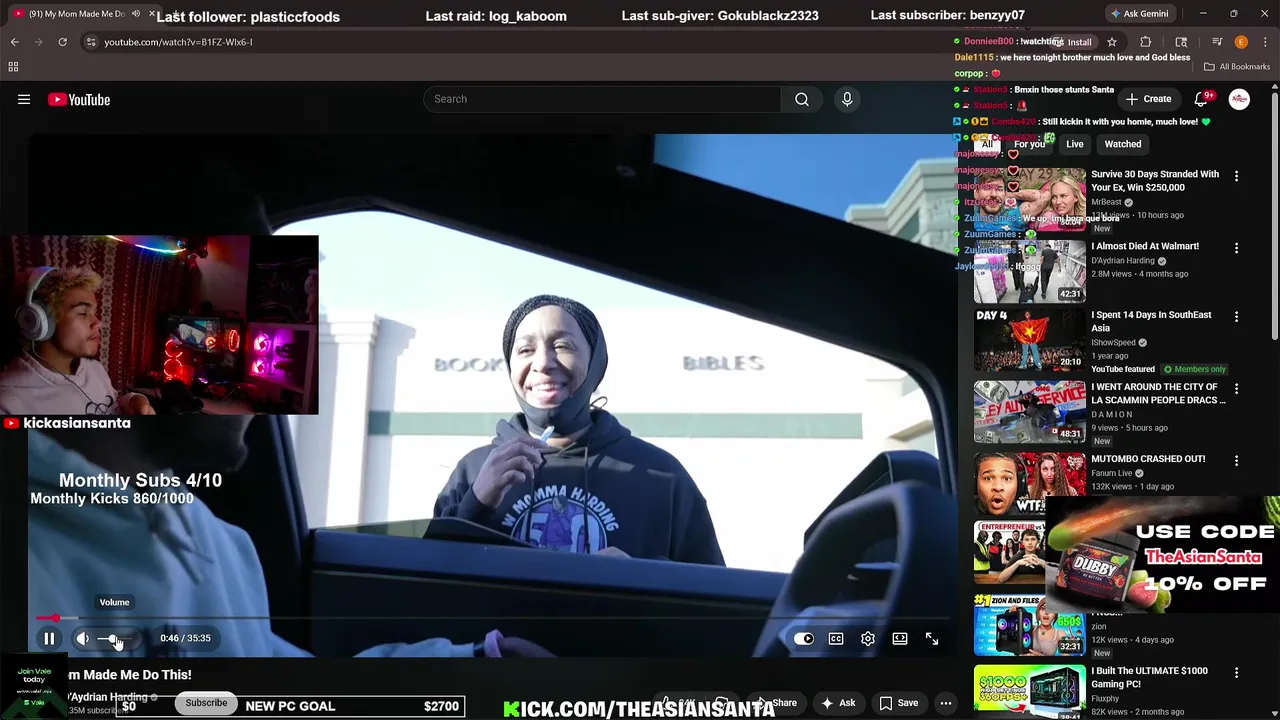Open the Chrome apps grid shortcut
The image size is (1280, 720).
[13, 67]
